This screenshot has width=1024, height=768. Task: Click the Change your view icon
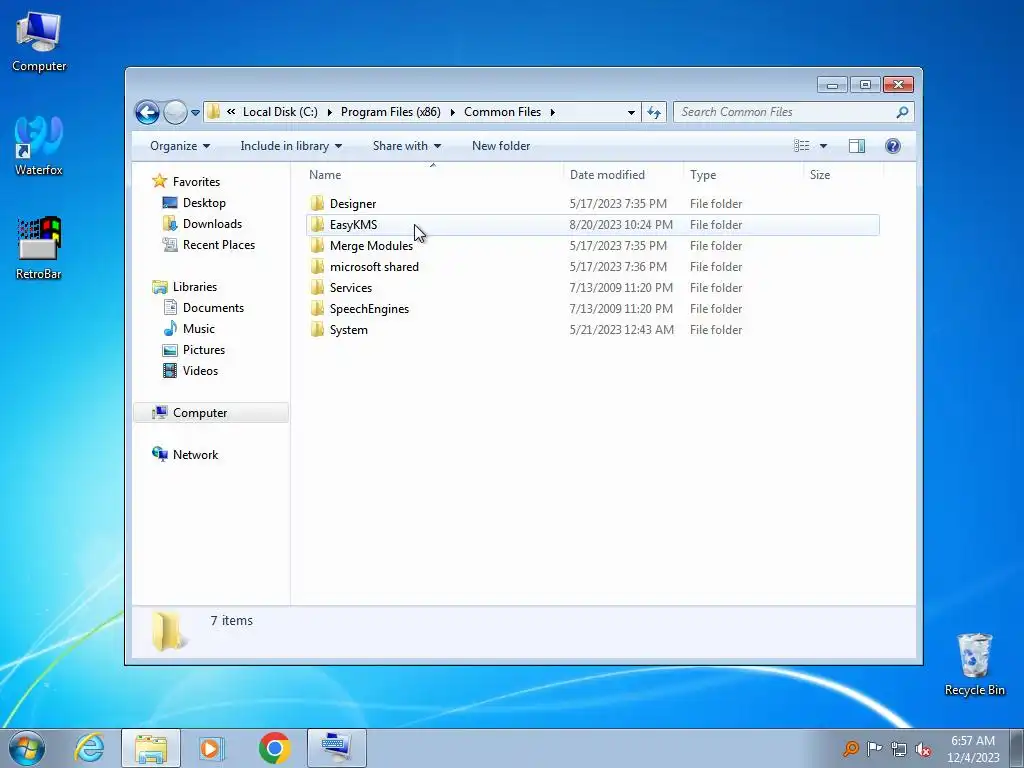(801, 146)
